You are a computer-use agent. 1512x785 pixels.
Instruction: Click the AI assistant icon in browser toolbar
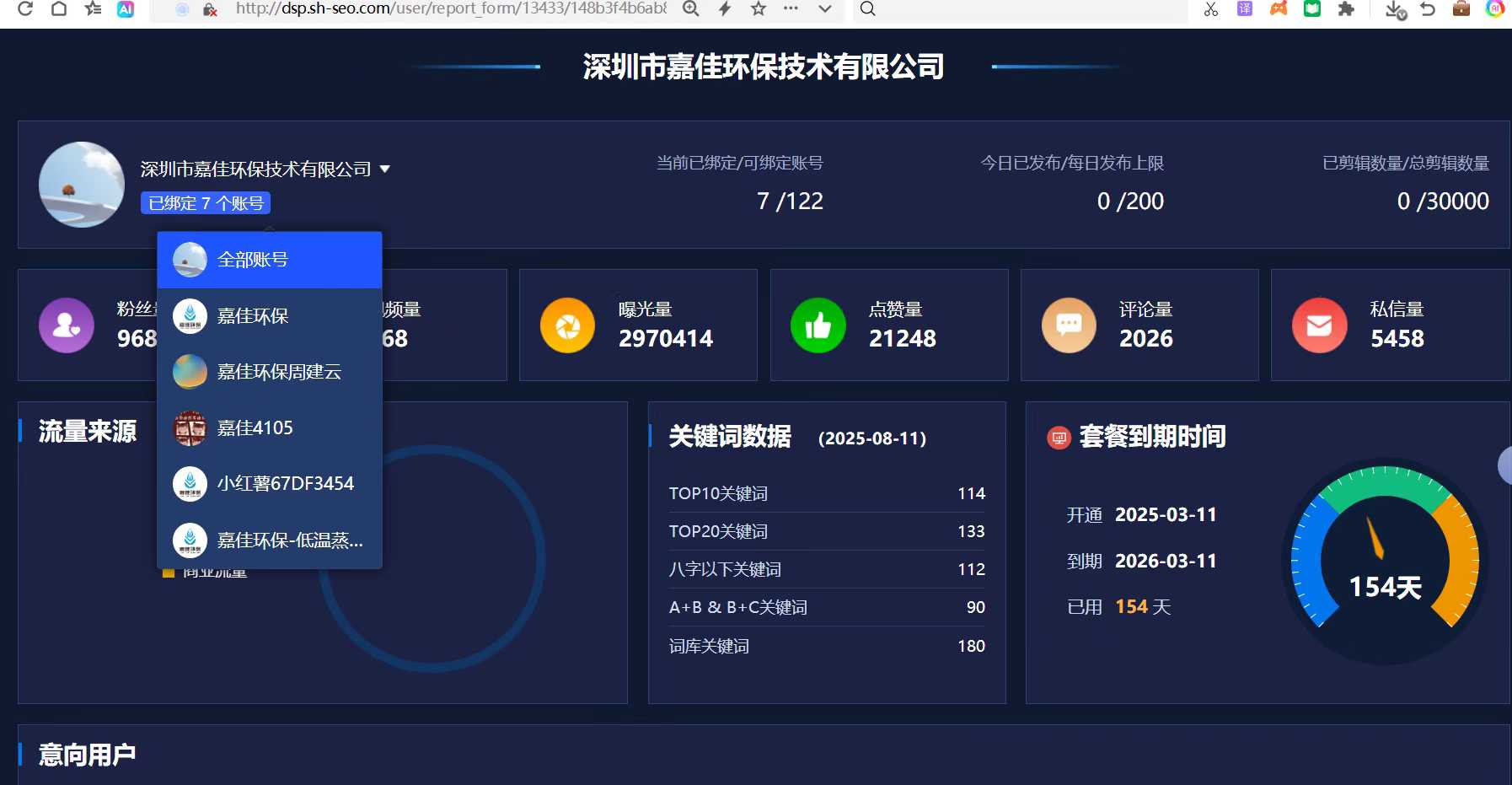[x=126, y=8]
